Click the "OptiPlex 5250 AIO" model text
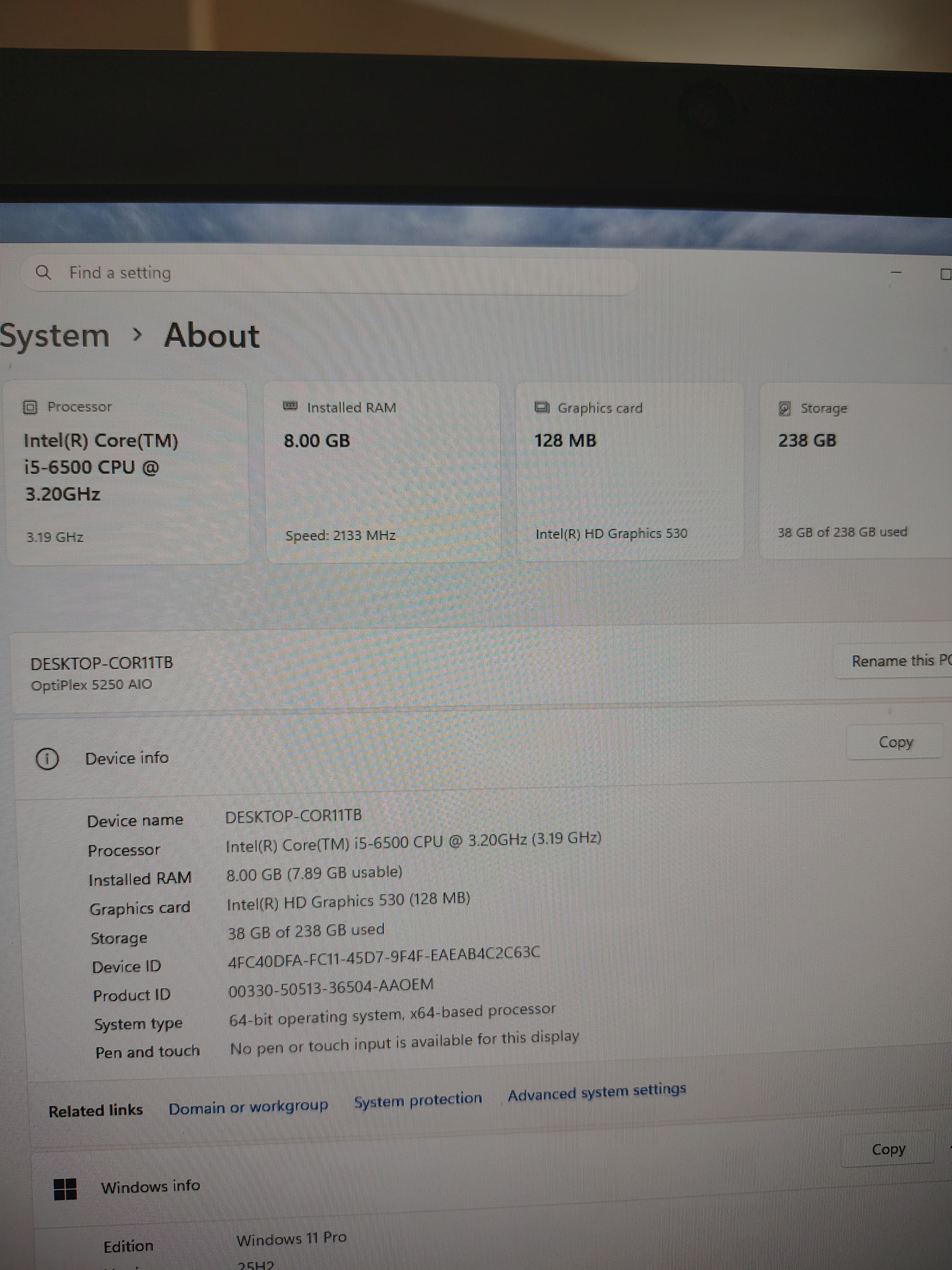Screen dimensions: 952x1270 91,685
